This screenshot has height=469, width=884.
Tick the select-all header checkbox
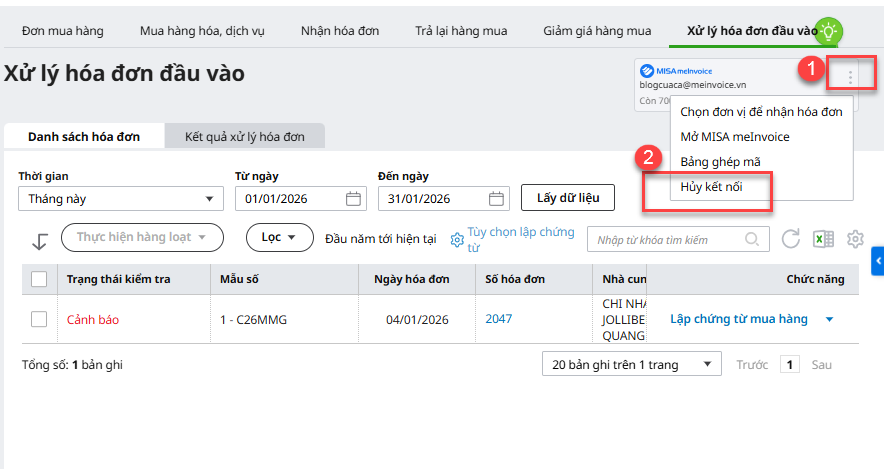click(39, 279)
